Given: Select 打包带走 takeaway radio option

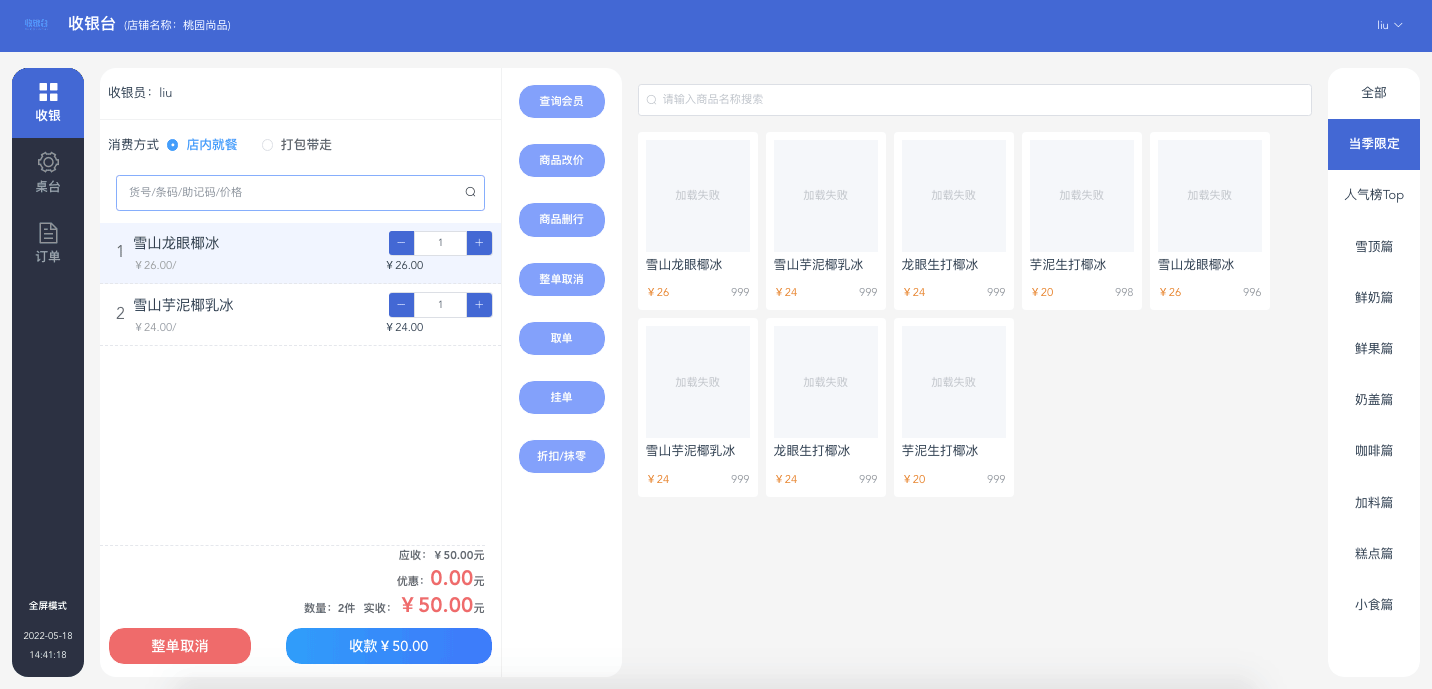Looking at the screenshot, I should 267,145.
